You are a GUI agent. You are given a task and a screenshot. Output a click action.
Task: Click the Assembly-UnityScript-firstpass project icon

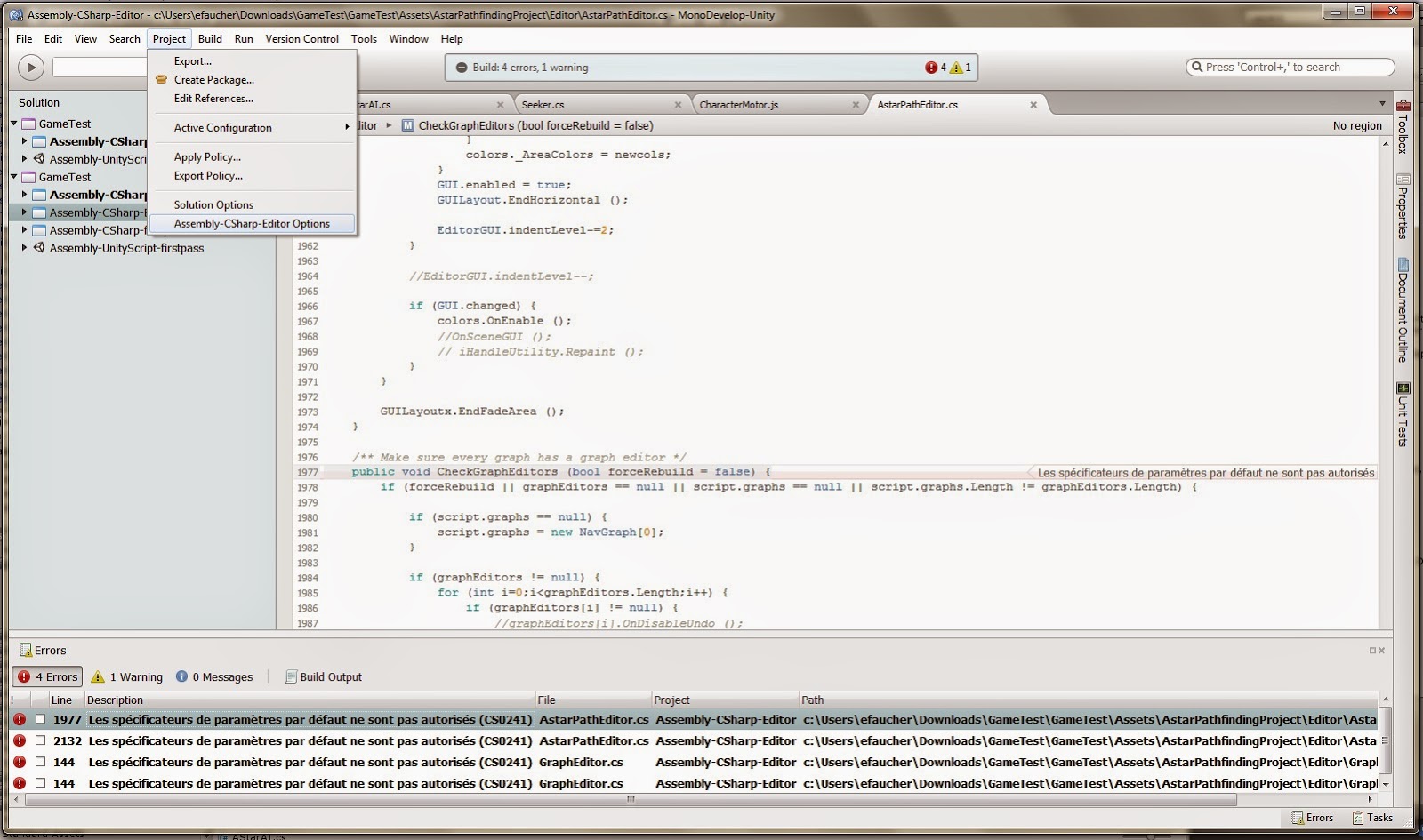39,248
